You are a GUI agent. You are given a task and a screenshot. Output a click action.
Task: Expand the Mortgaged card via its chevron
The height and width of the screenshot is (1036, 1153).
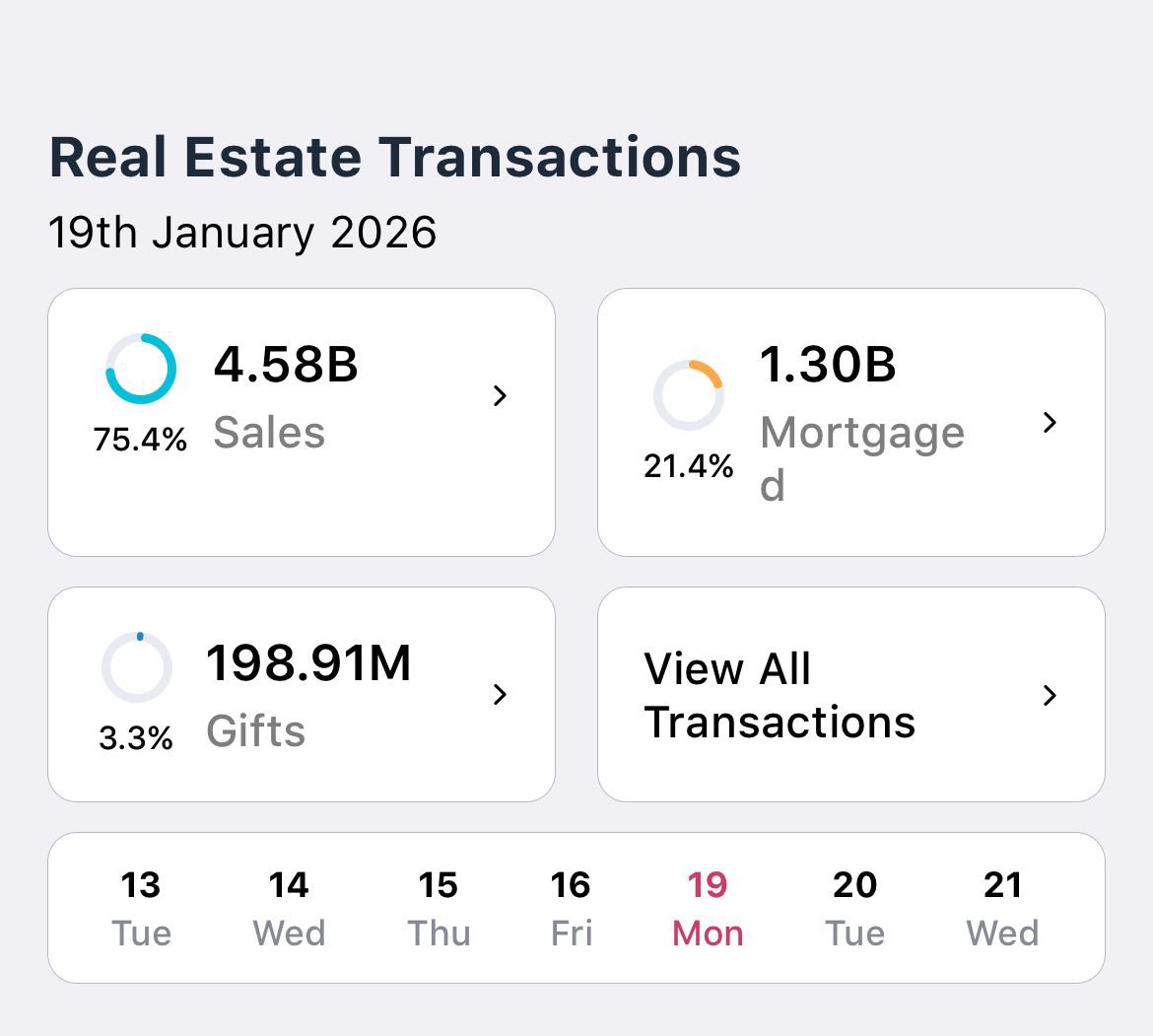(1051, 423)
